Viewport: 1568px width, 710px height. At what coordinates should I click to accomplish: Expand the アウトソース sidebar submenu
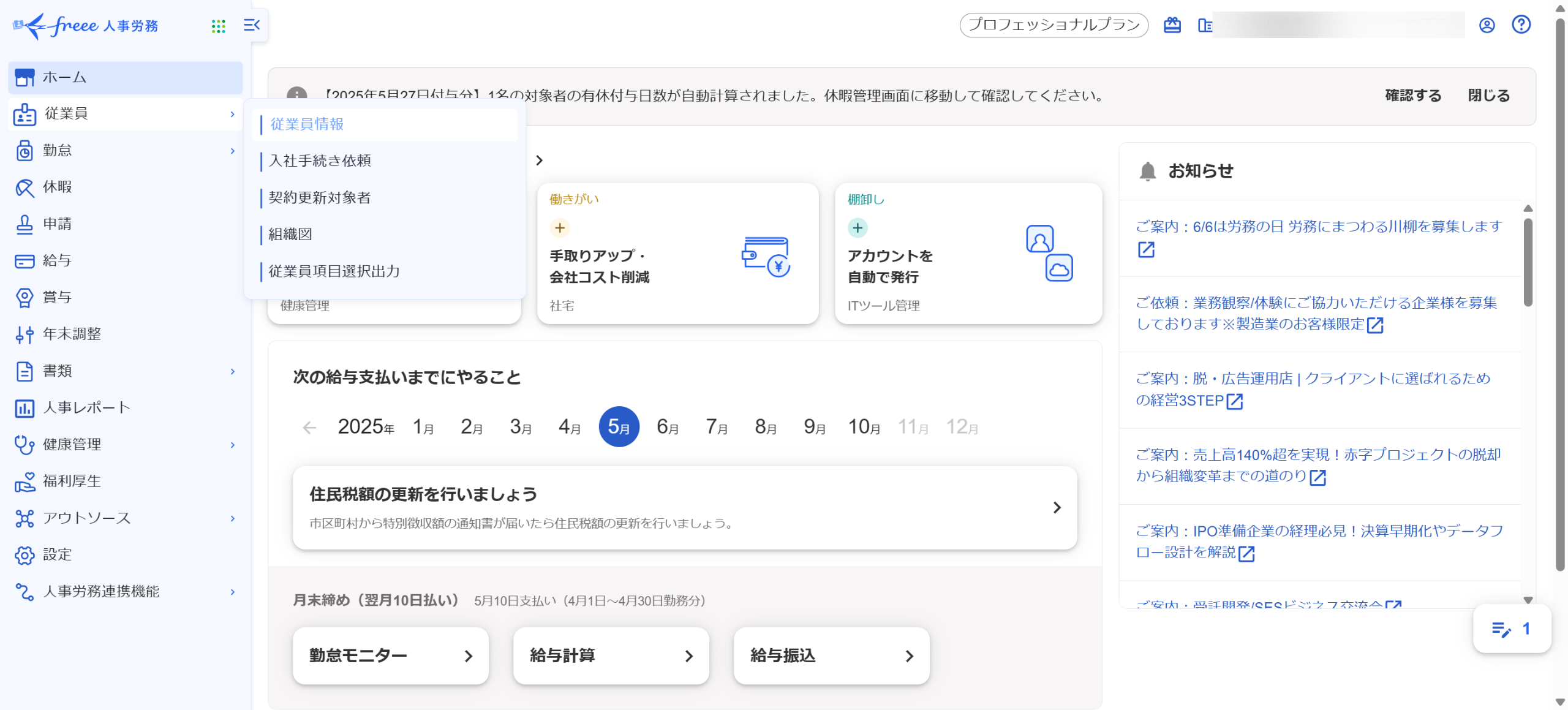point(232,518)
